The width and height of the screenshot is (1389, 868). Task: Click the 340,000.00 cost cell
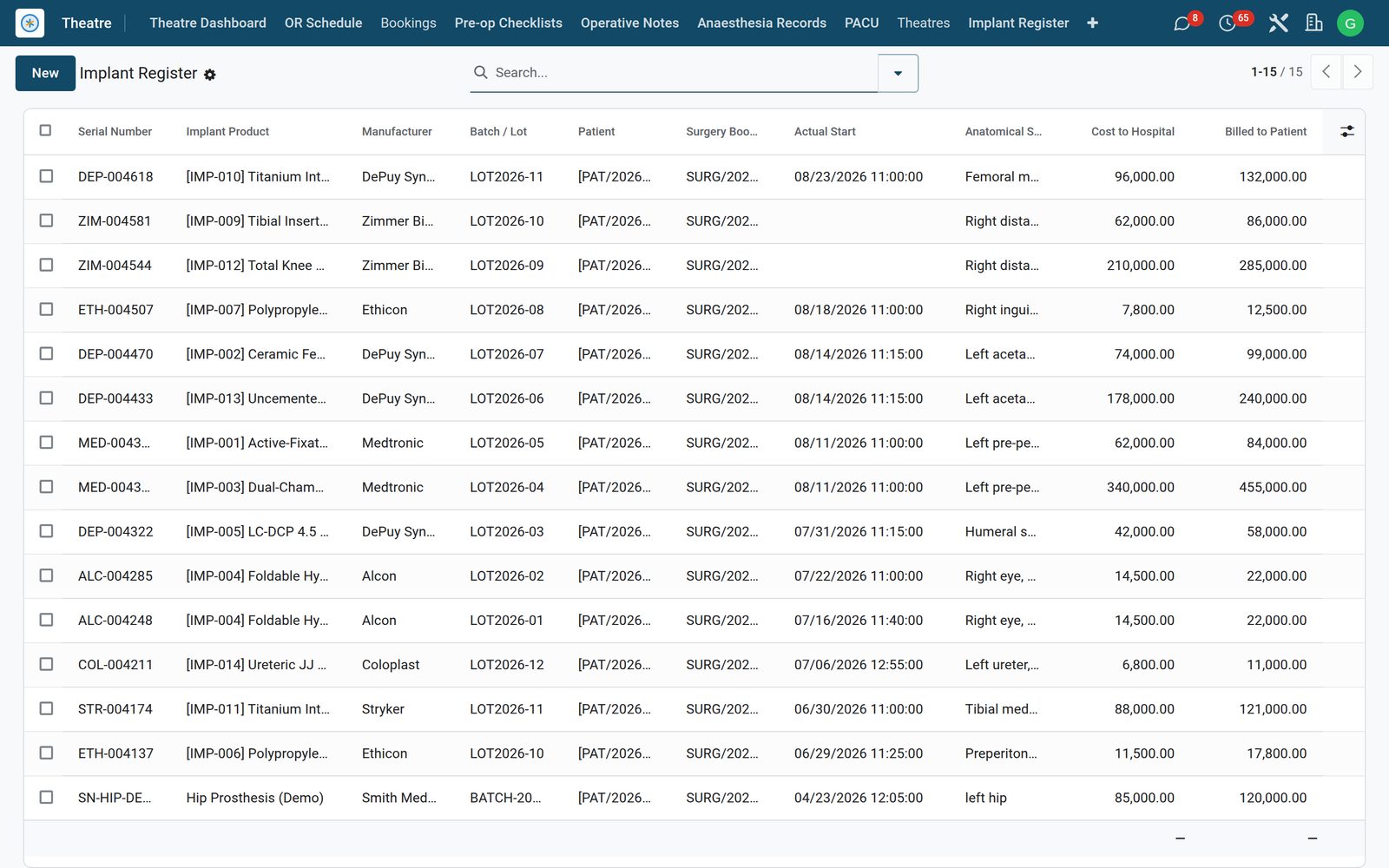1140,487
